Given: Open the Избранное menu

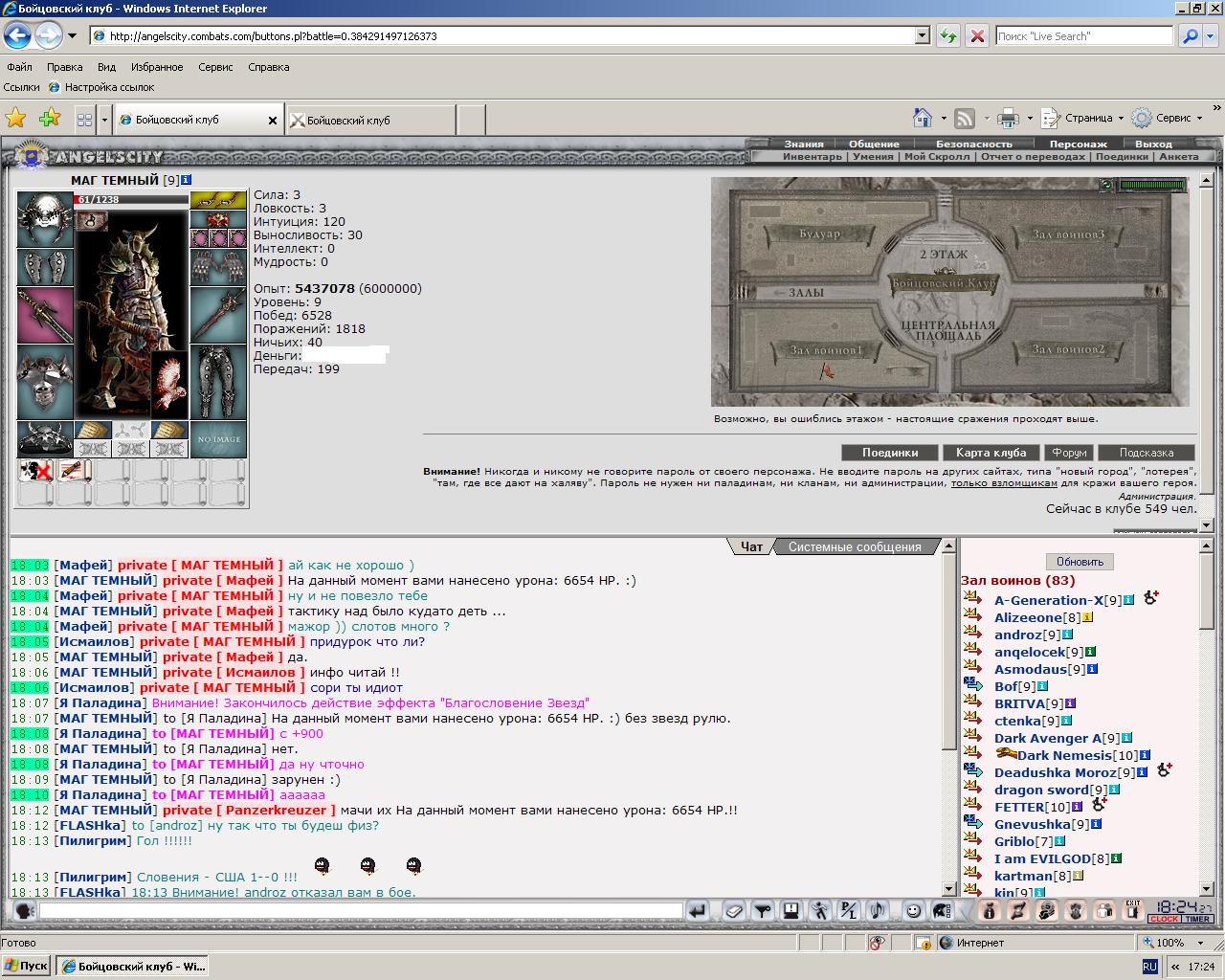Looking at the screenshot, I should 157,67.
